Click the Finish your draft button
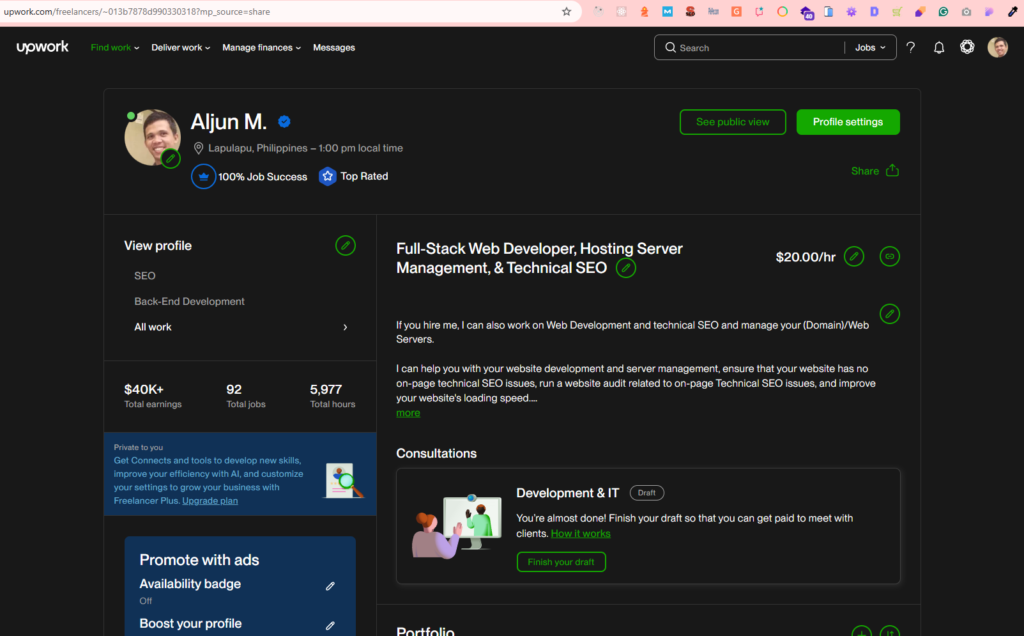The width and height of the screenshot is (1024, 636). (x=561, y=562)
